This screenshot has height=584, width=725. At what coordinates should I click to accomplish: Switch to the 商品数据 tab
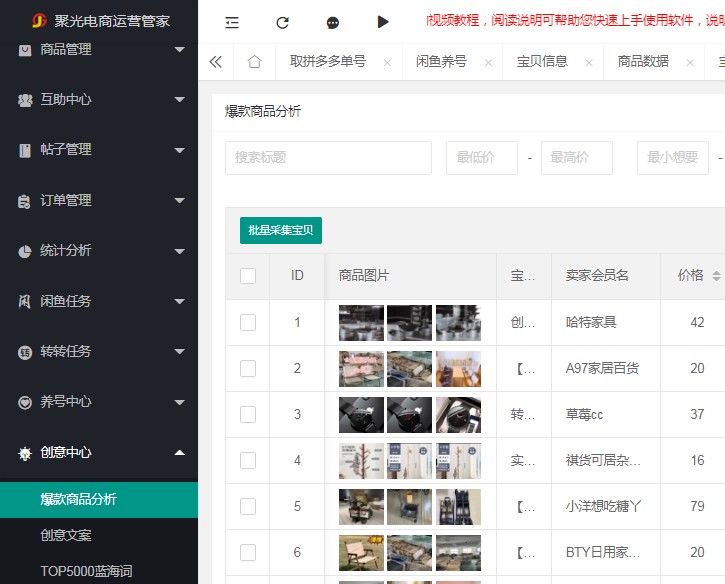[643, 61]
